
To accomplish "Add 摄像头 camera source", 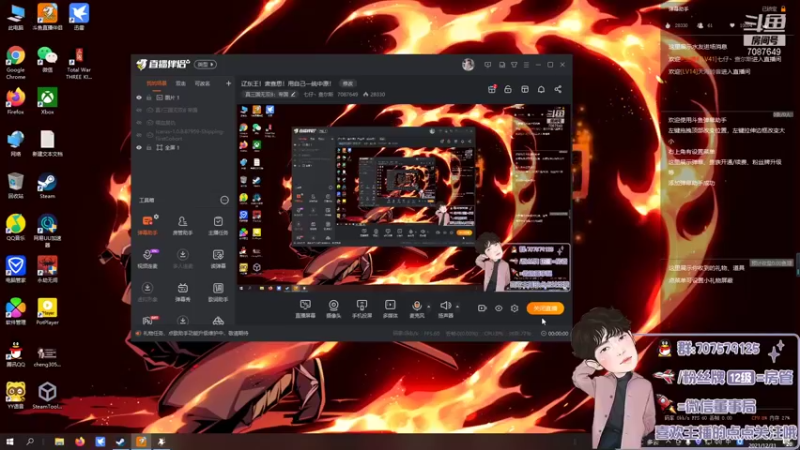I will point(333,309).
